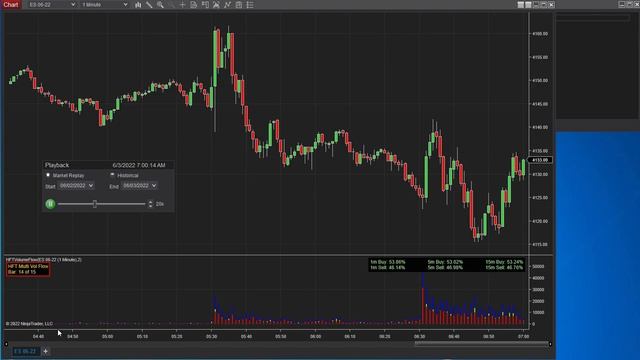
Task: Click the 5m Sell percentage text
Action: pyautogui.click(x=445, y=268)
